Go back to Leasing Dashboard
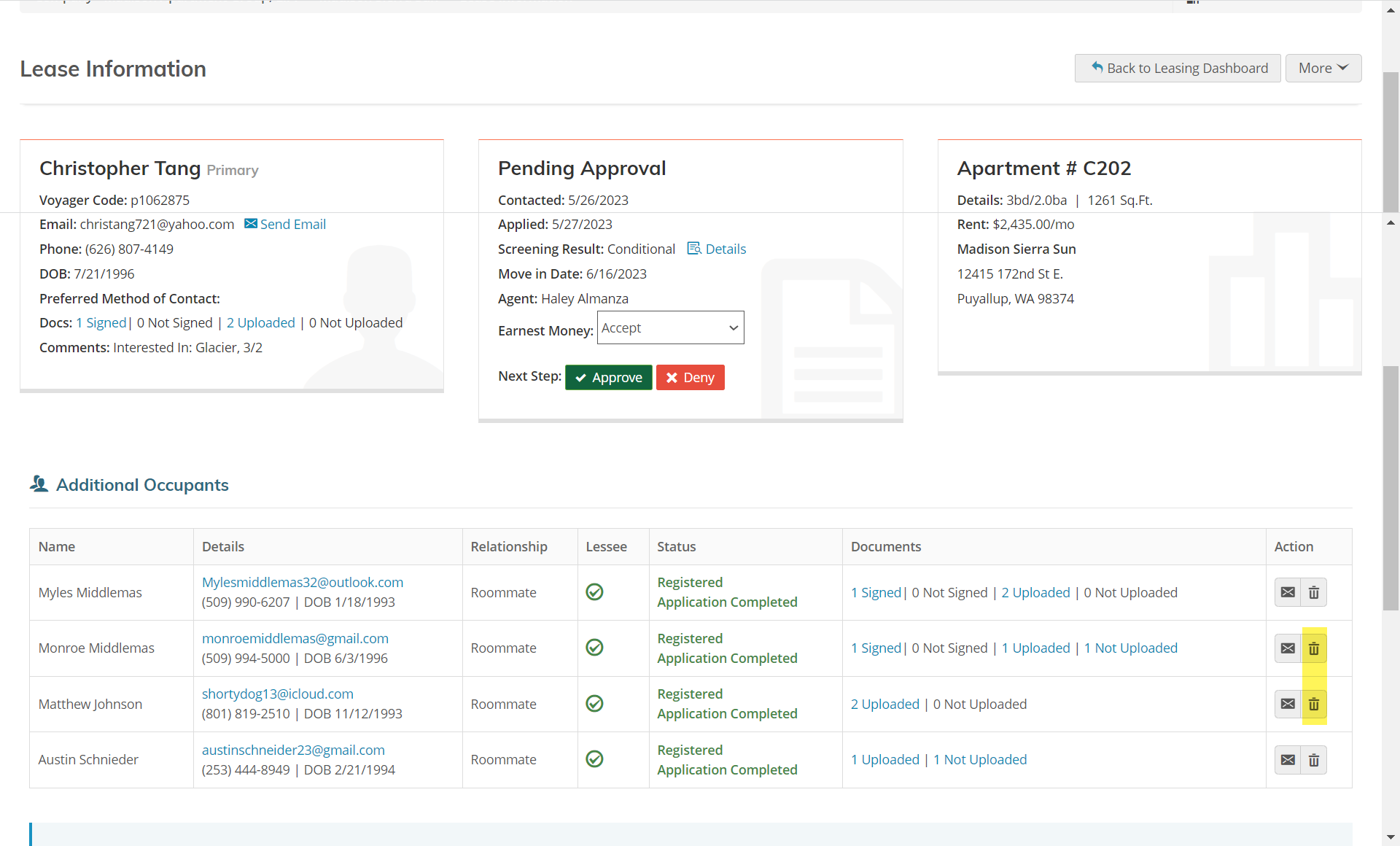Viewport: 1400px width, 846px height. click(x=1178, y=68)
